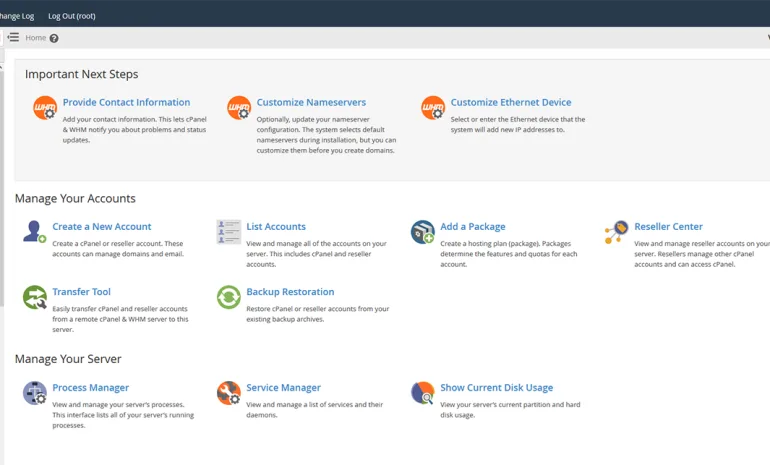
Task: Open the help question mark next to Home
Action: 54,38
